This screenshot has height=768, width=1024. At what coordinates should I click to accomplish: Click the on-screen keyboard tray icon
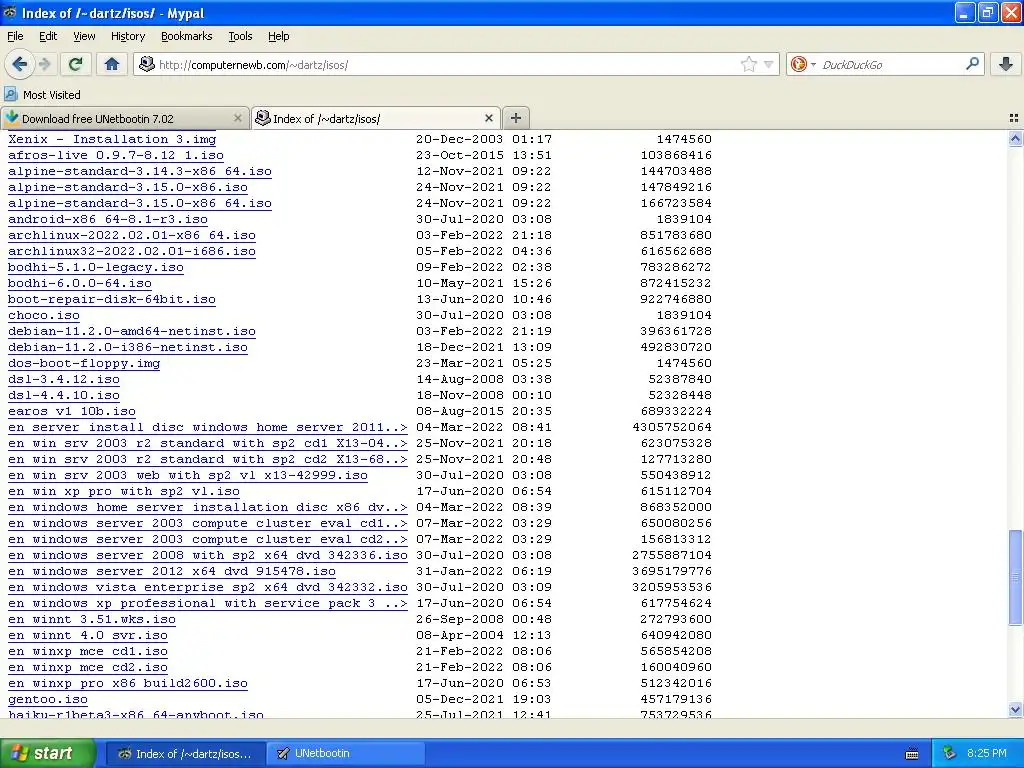[x=912, y=754]
